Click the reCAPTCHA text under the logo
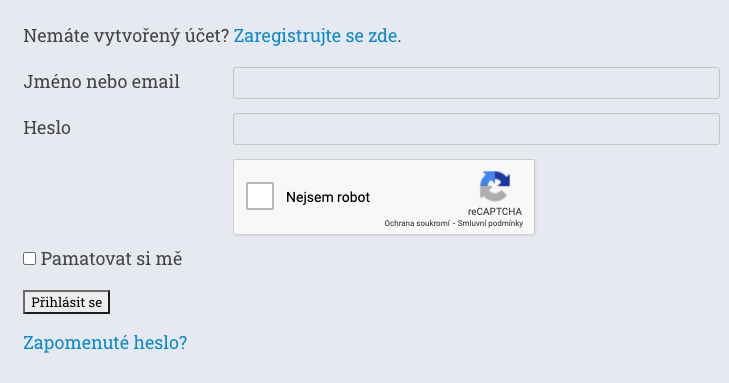The image size is (729, 383). [x=495, y=211]
